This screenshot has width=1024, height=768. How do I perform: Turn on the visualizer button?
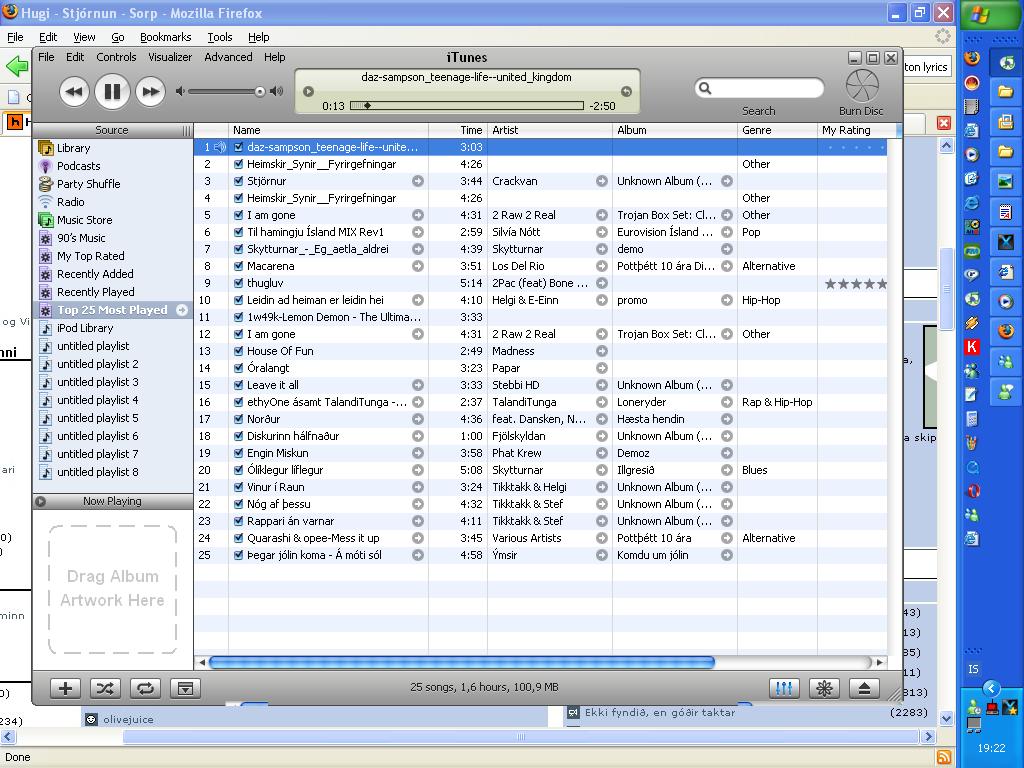[824, 688]
